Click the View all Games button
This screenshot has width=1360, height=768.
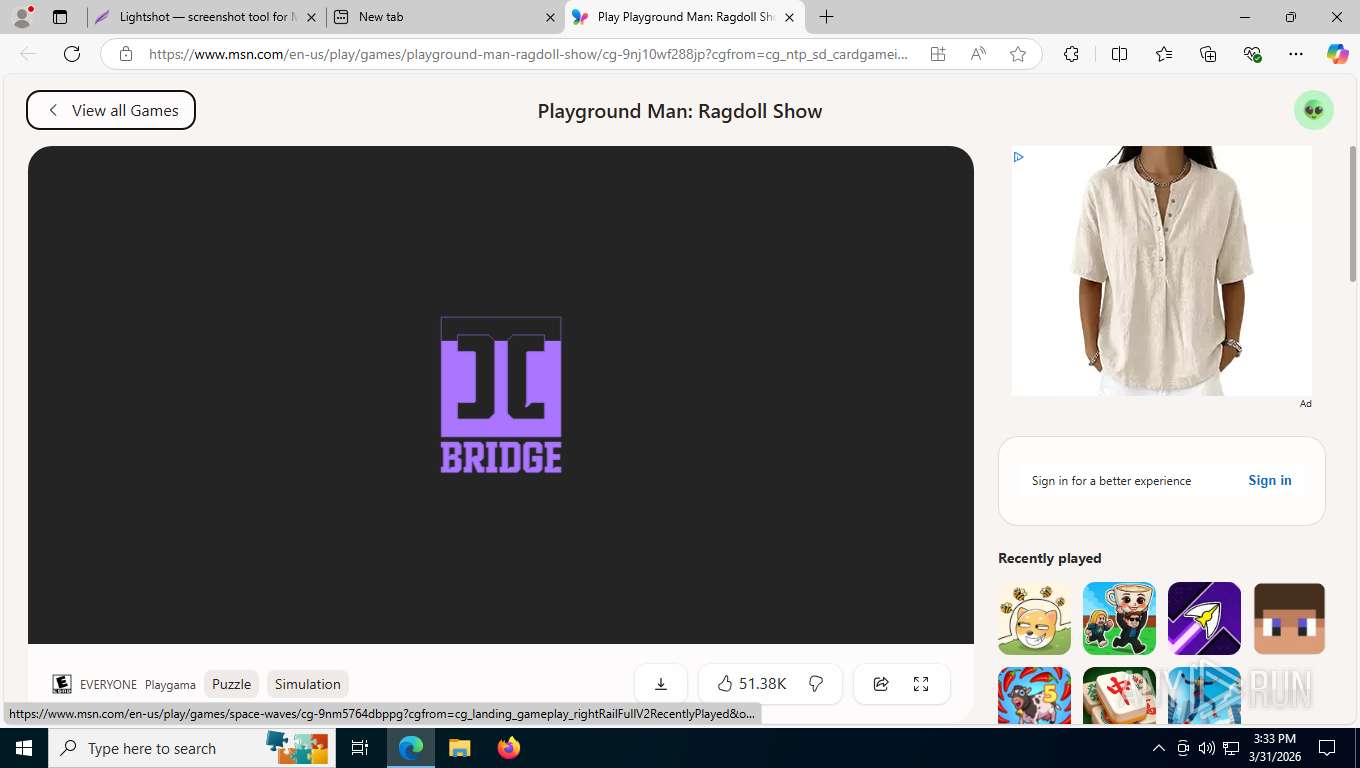(111, 110)
